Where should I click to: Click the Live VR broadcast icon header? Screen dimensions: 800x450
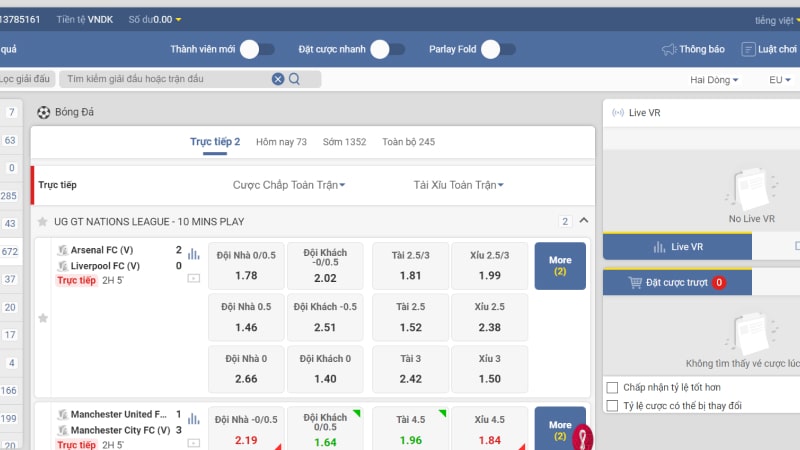tap(618, 113)
